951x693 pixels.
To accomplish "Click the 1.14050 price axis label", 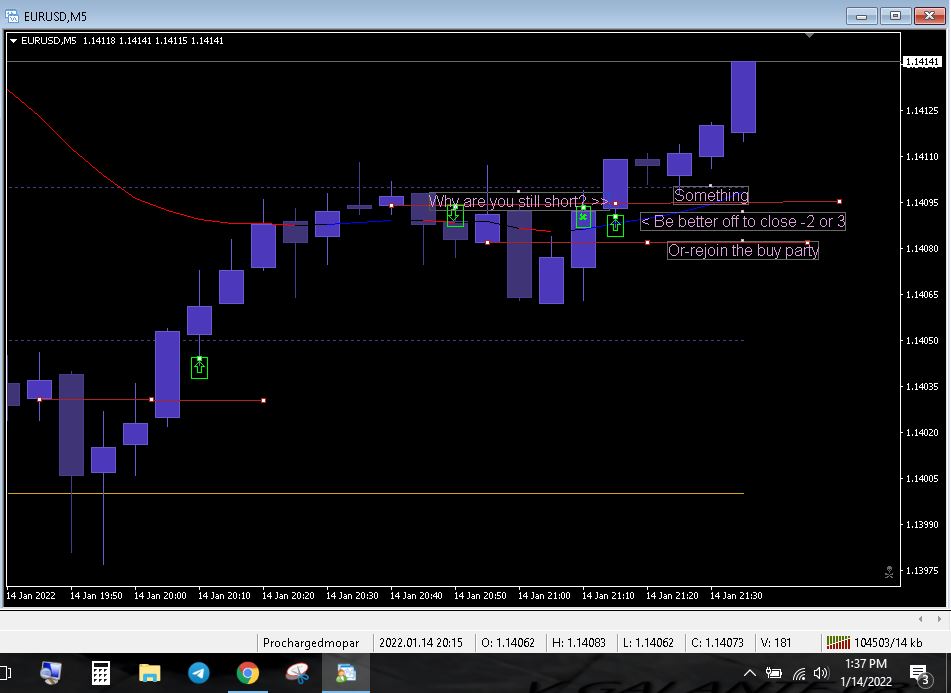I will pos(922,341).
